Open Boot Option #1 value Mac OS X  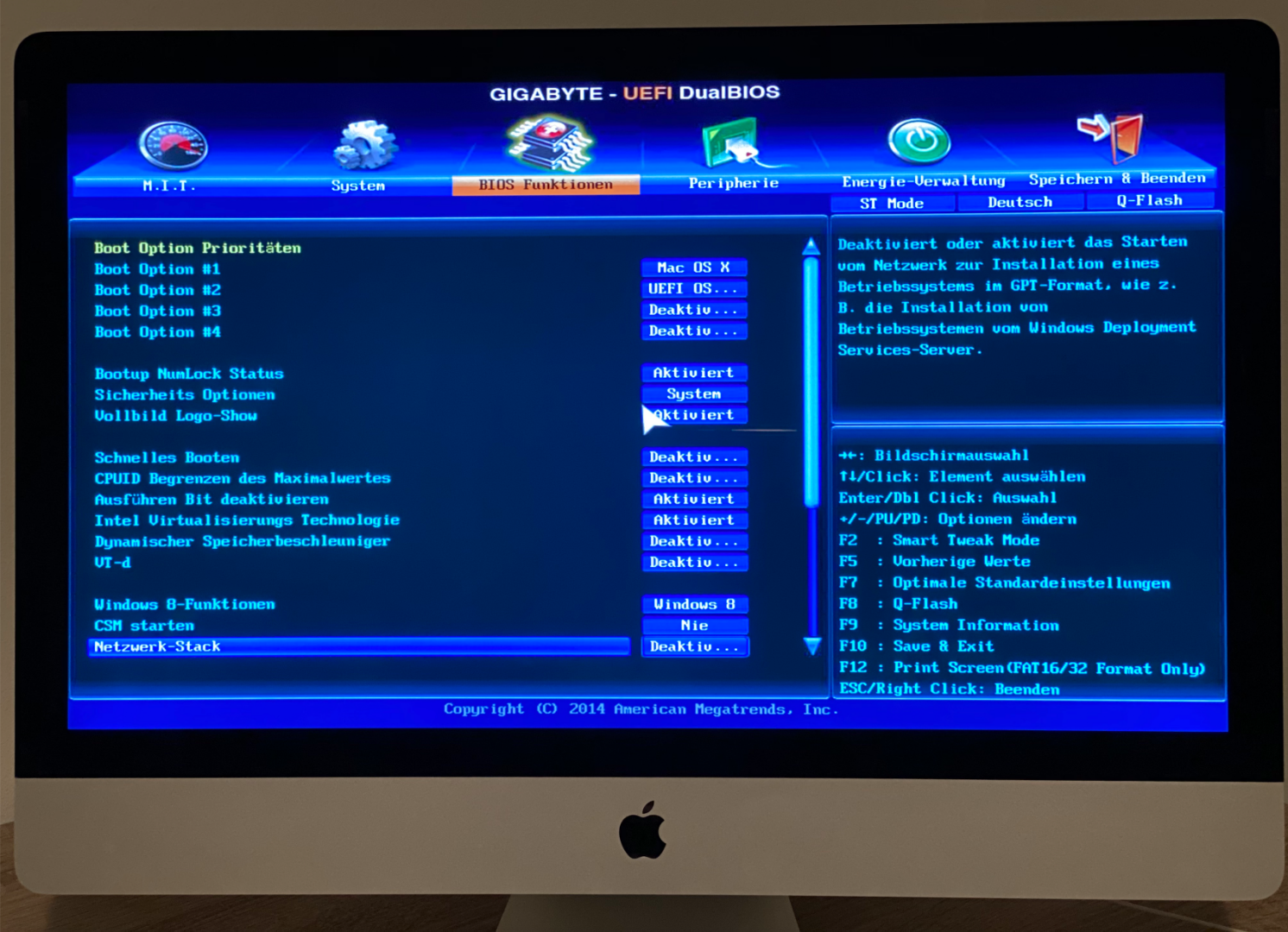click(x=694, y=268)
